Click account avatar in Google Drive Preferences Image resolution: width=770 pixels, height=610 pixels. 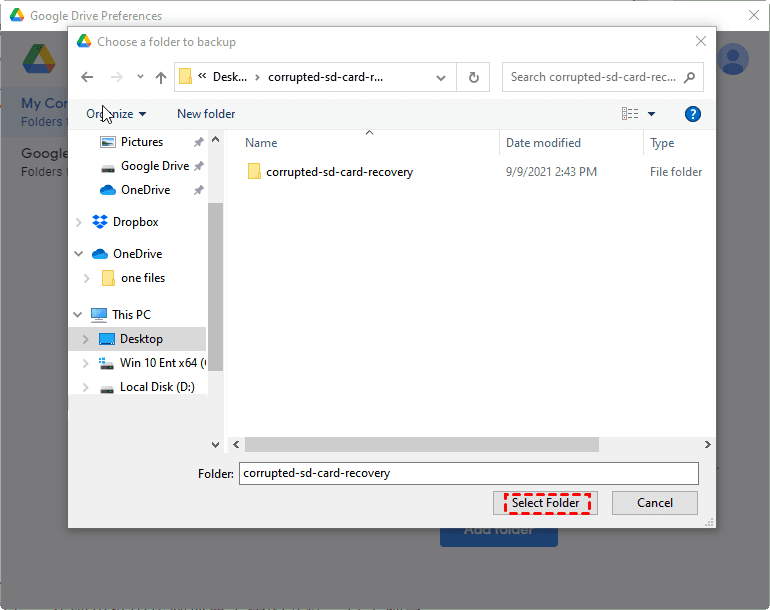tap(733, 59)
